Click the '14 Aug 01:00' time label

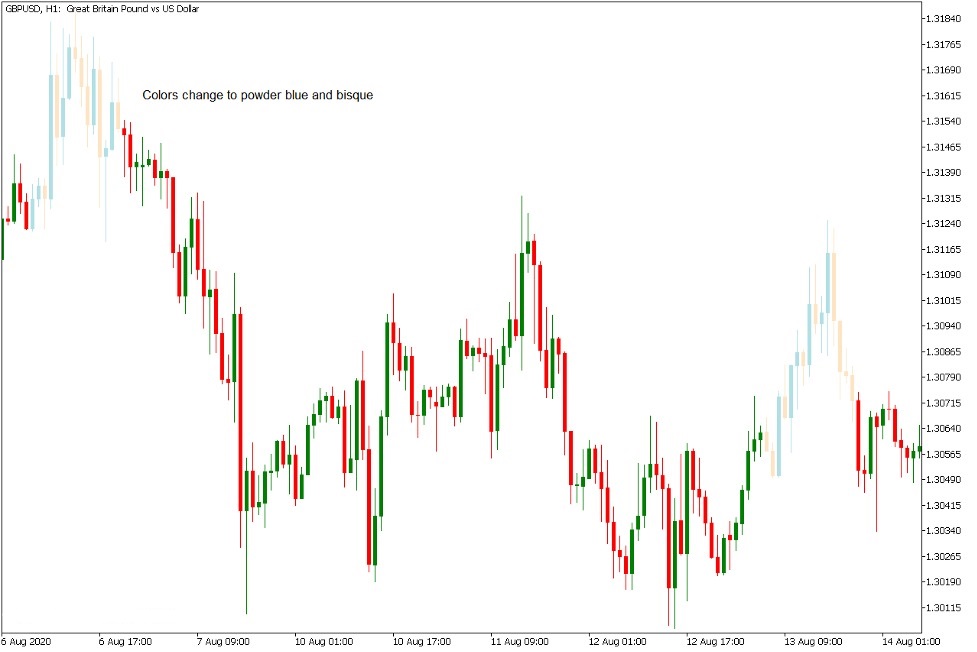911,641
